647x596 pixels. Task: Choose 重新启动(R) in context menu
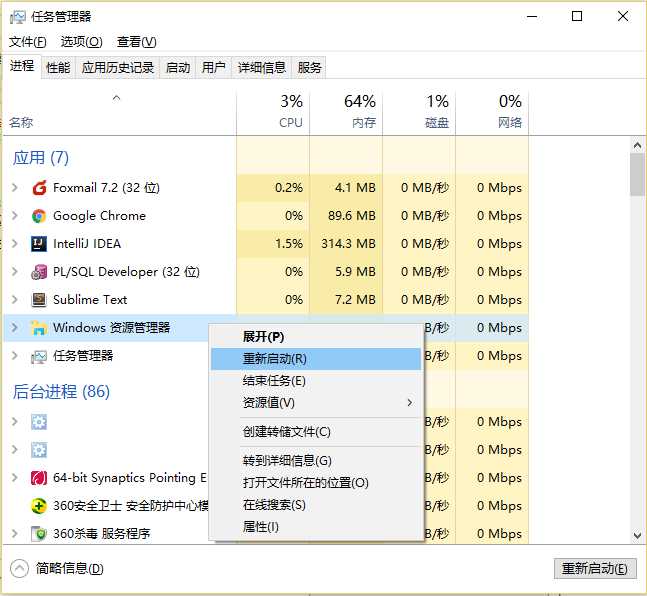[x=316, y=359]
